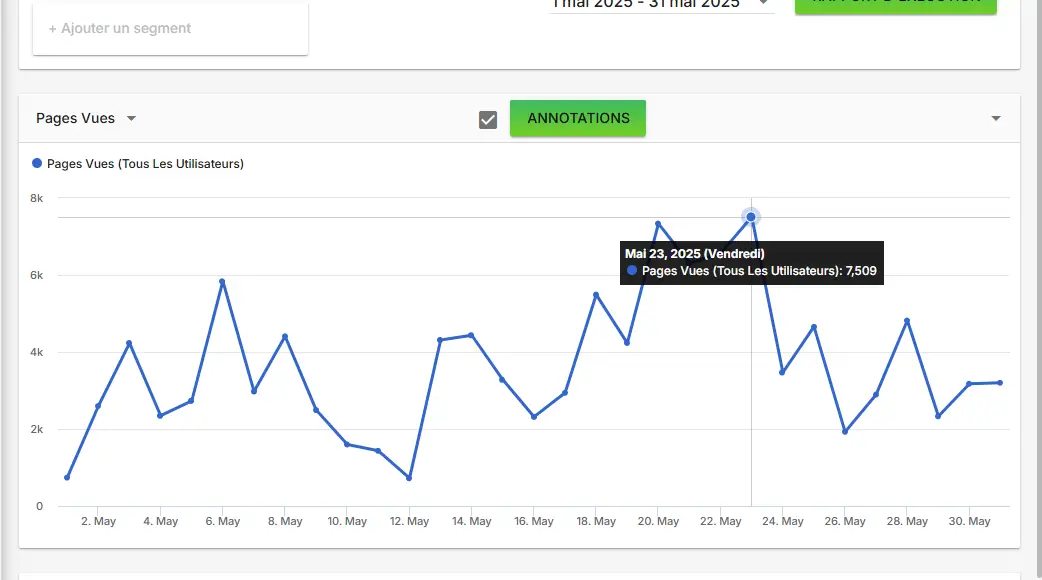1042x580 pixels.
Task: Select the May 31 last data point
Action: coord(1000,383)
